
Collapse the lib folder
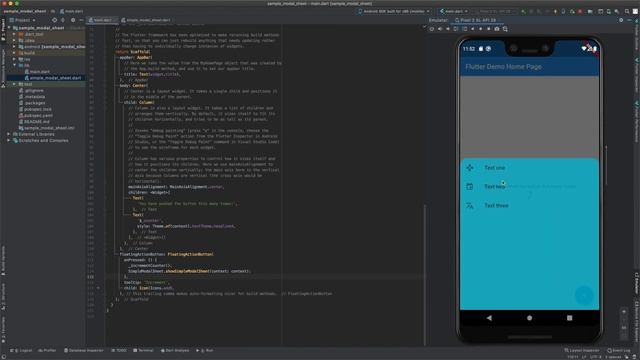tap(15, 65)
